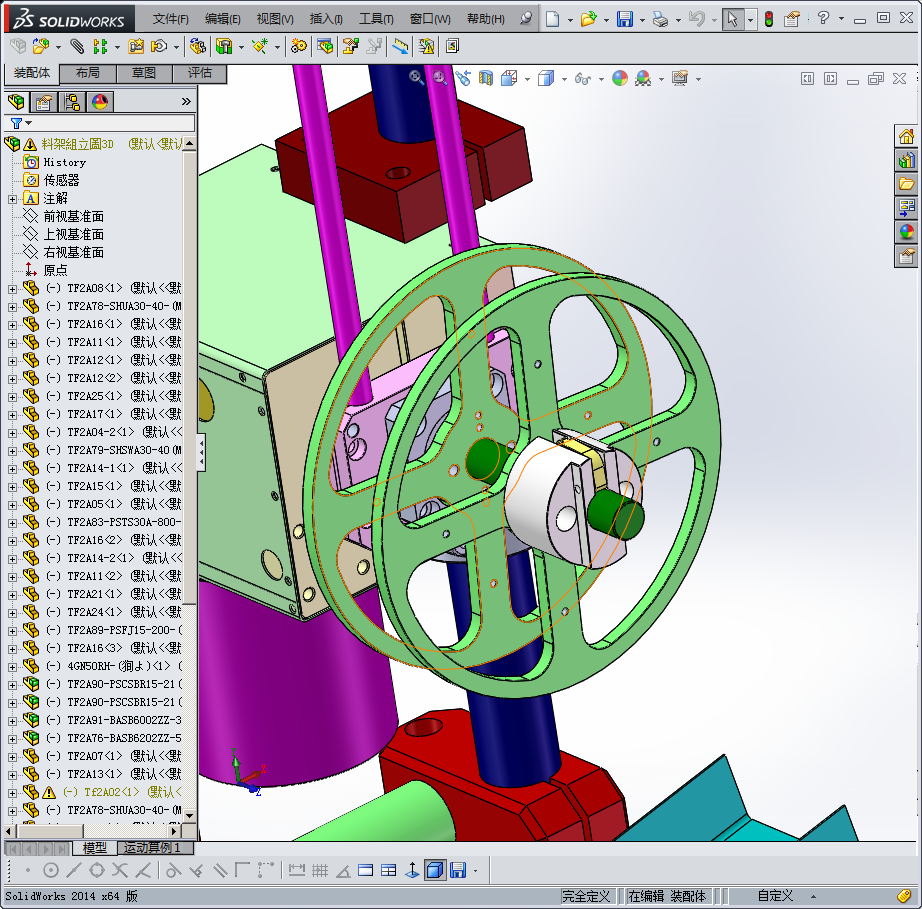This screenshot has width=922, height=909.
Task: Click the Zoom to Fit magnifier icon
Action: pos(417,78)
